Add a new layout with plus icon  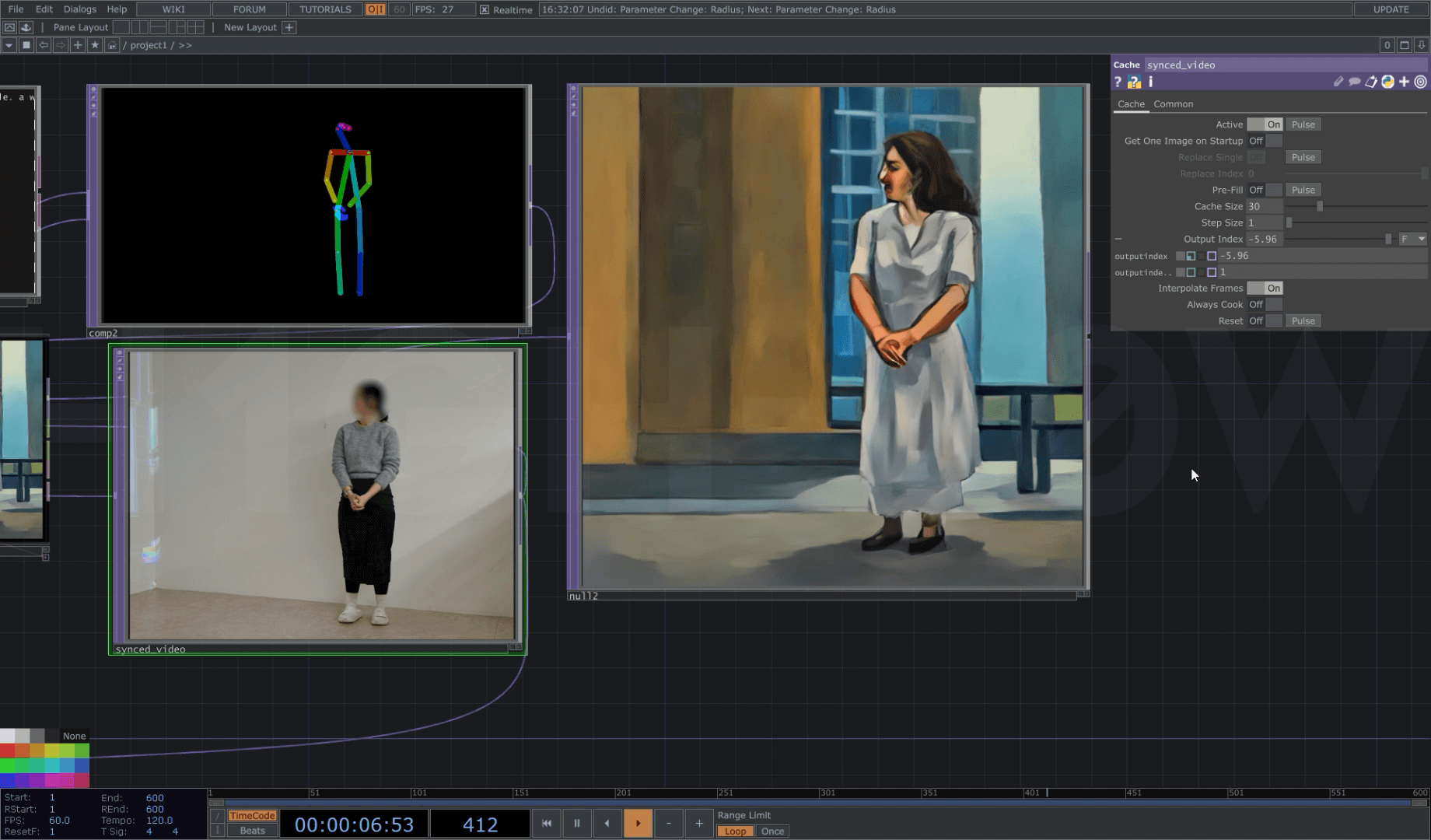pos(289,27)
